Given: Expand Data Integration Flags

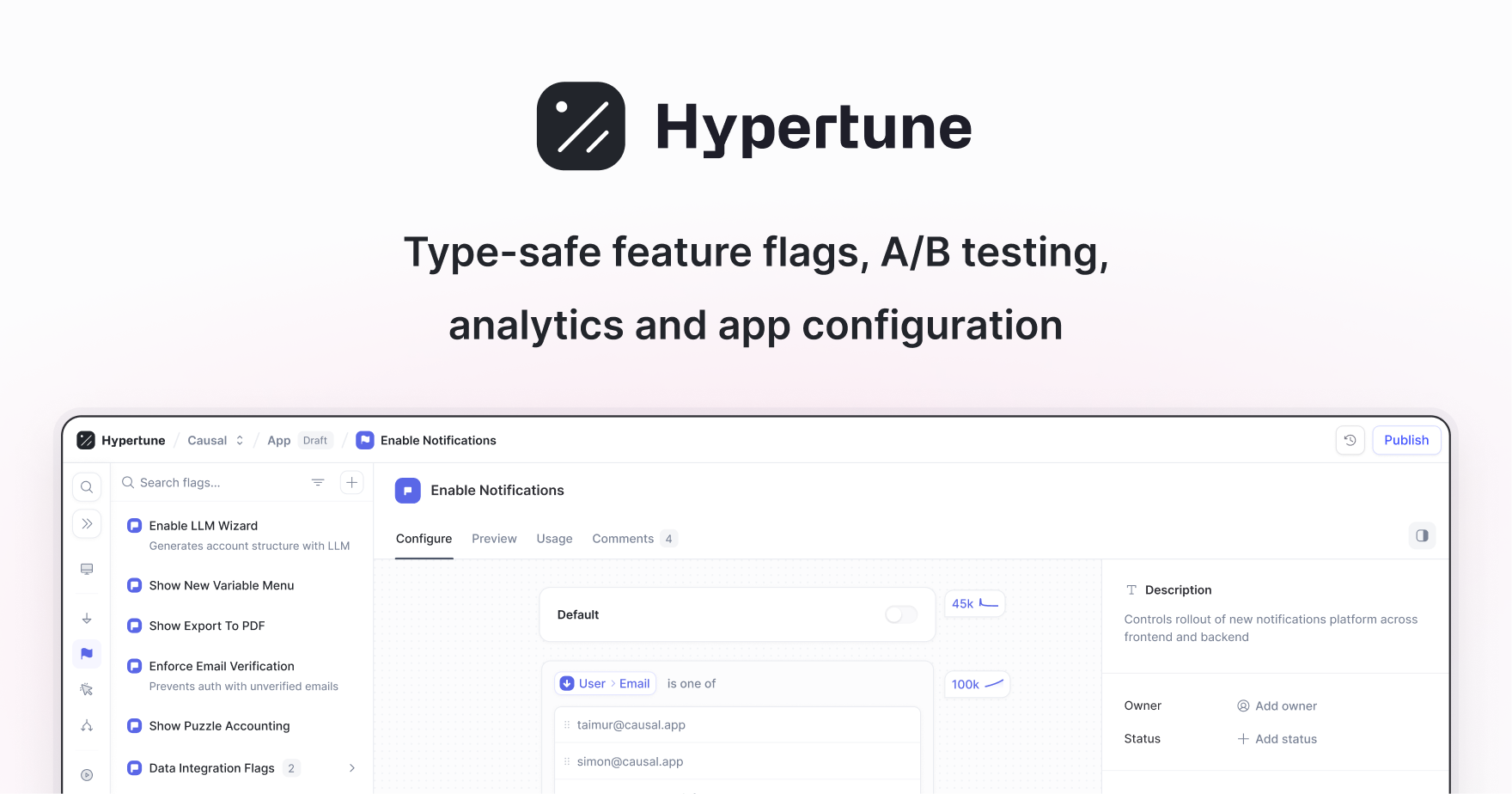Looking at the screenshot, I should pos(352,767).
